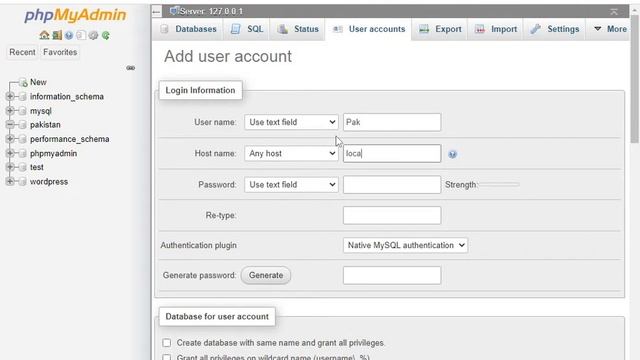Expand the wordpress tree node
The image size is (640, 360).
10,182
